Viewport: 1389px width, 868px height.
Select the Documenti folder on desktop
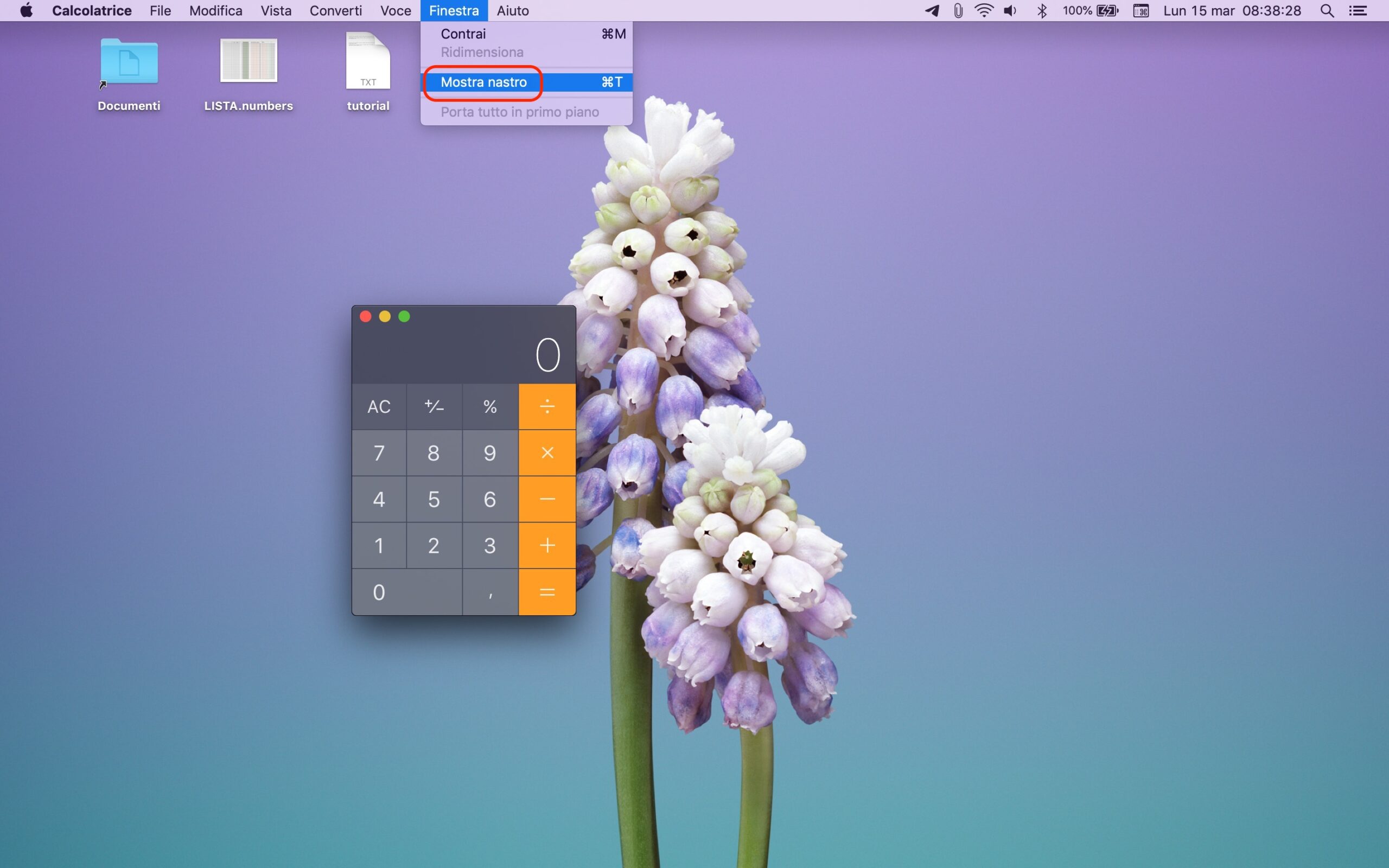pyautogui.click(x=129, y=62)
